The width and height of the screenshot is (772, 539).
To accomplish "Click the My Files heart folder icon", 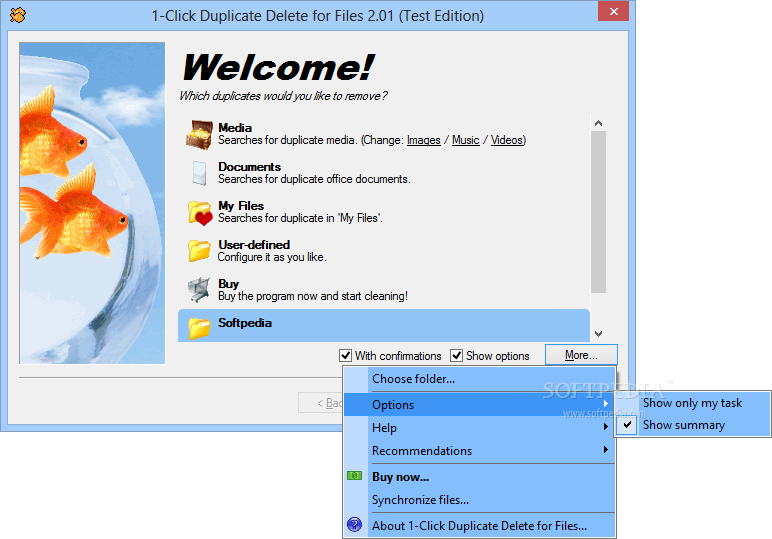I will pos(199,213).
